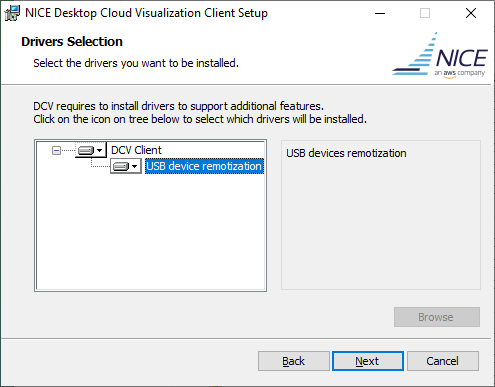
Task: Select the DCV Client tree item
Action: coord(136,150)
